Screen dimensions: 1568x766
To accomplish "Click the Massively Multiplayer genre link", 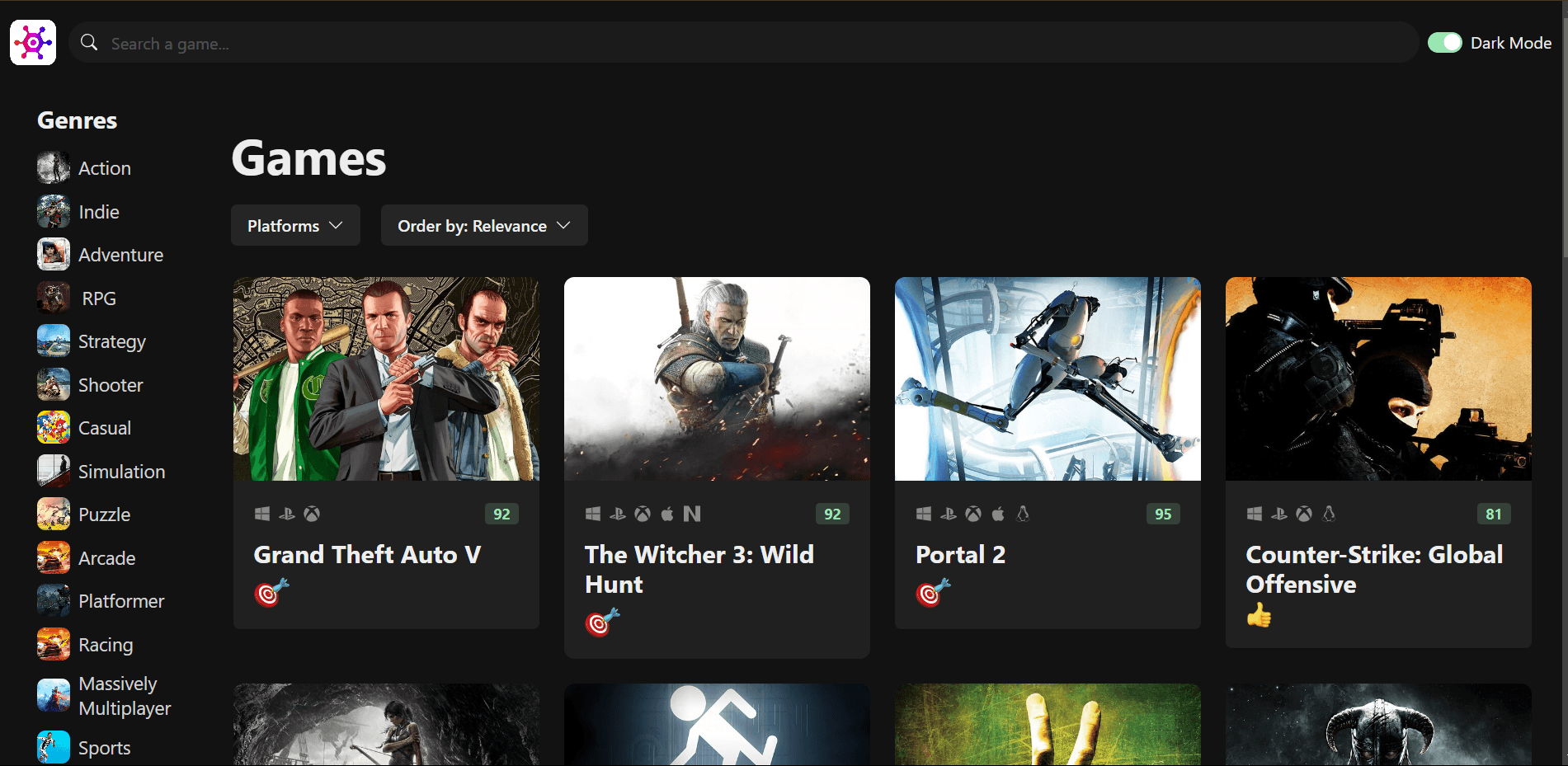I will (125, 696).
